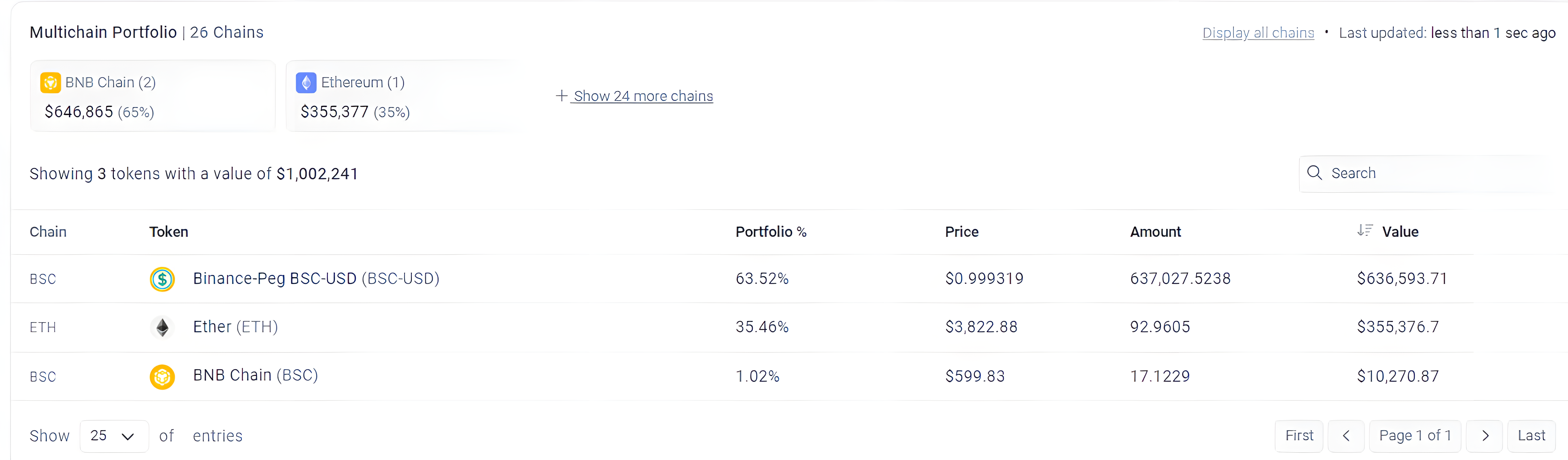This screenshot has height=460, width=1568.
Task: Click the magnifier icon in search box
Action: point(1314,173)
